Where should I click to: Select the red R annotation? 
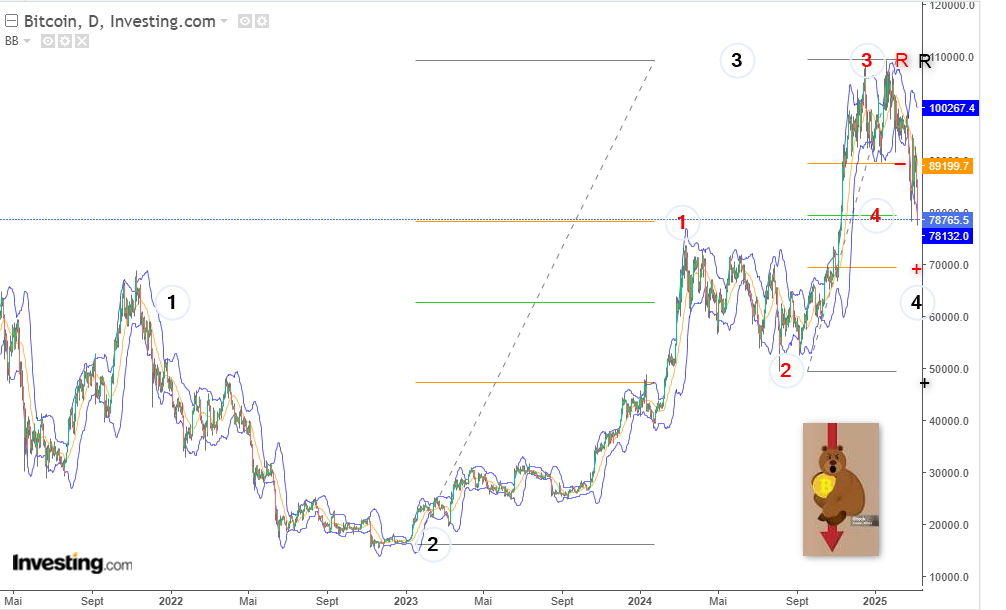click(901, 61)
